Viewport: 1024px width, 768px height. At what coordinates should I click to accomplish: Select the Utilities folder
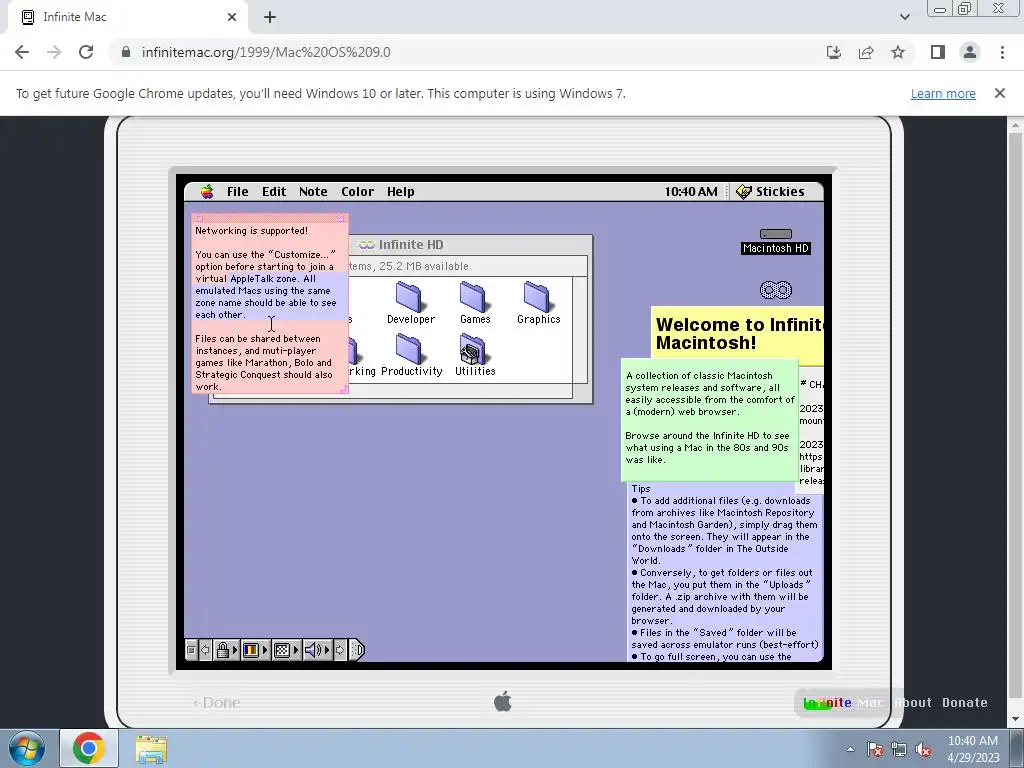point(475,355)
